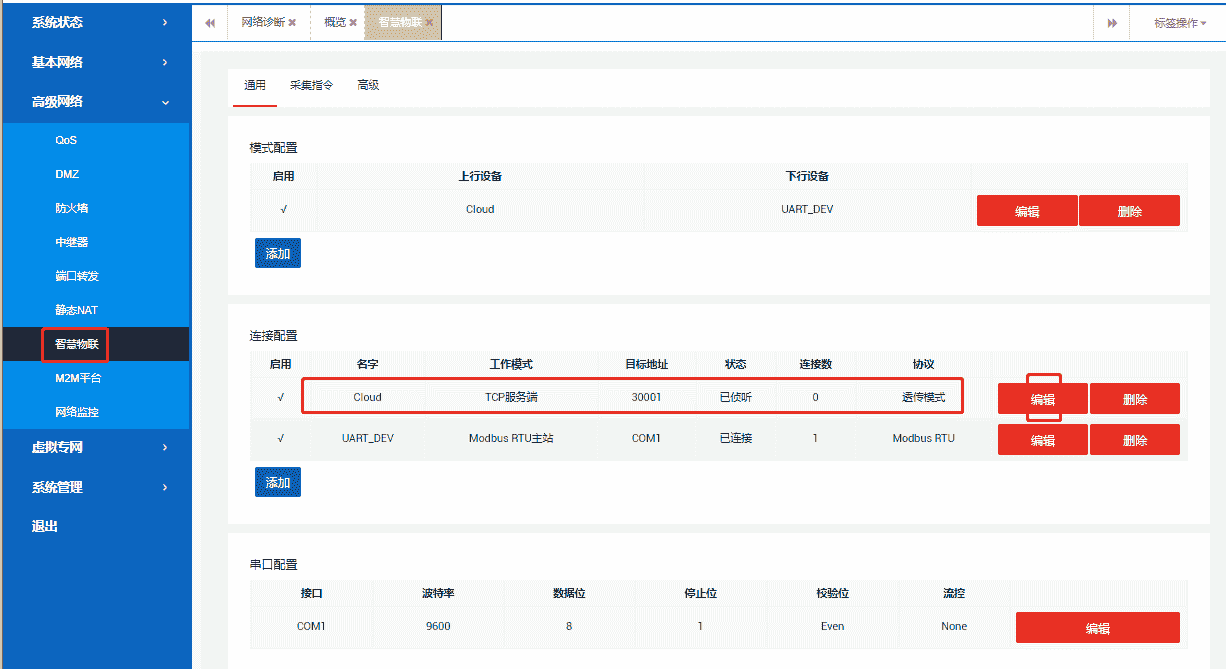Close the 概览 tab
The image size is (1226, 669).
tap(353, 23)
